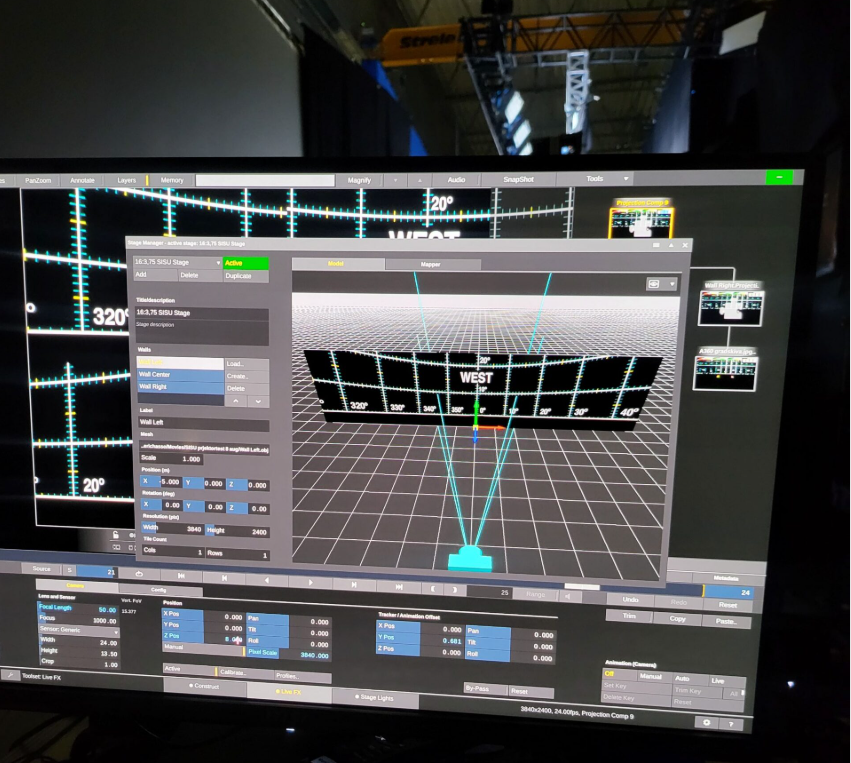Switch to the Mapper tab
The width and height of the screenshot is (851, 763).
432,264
